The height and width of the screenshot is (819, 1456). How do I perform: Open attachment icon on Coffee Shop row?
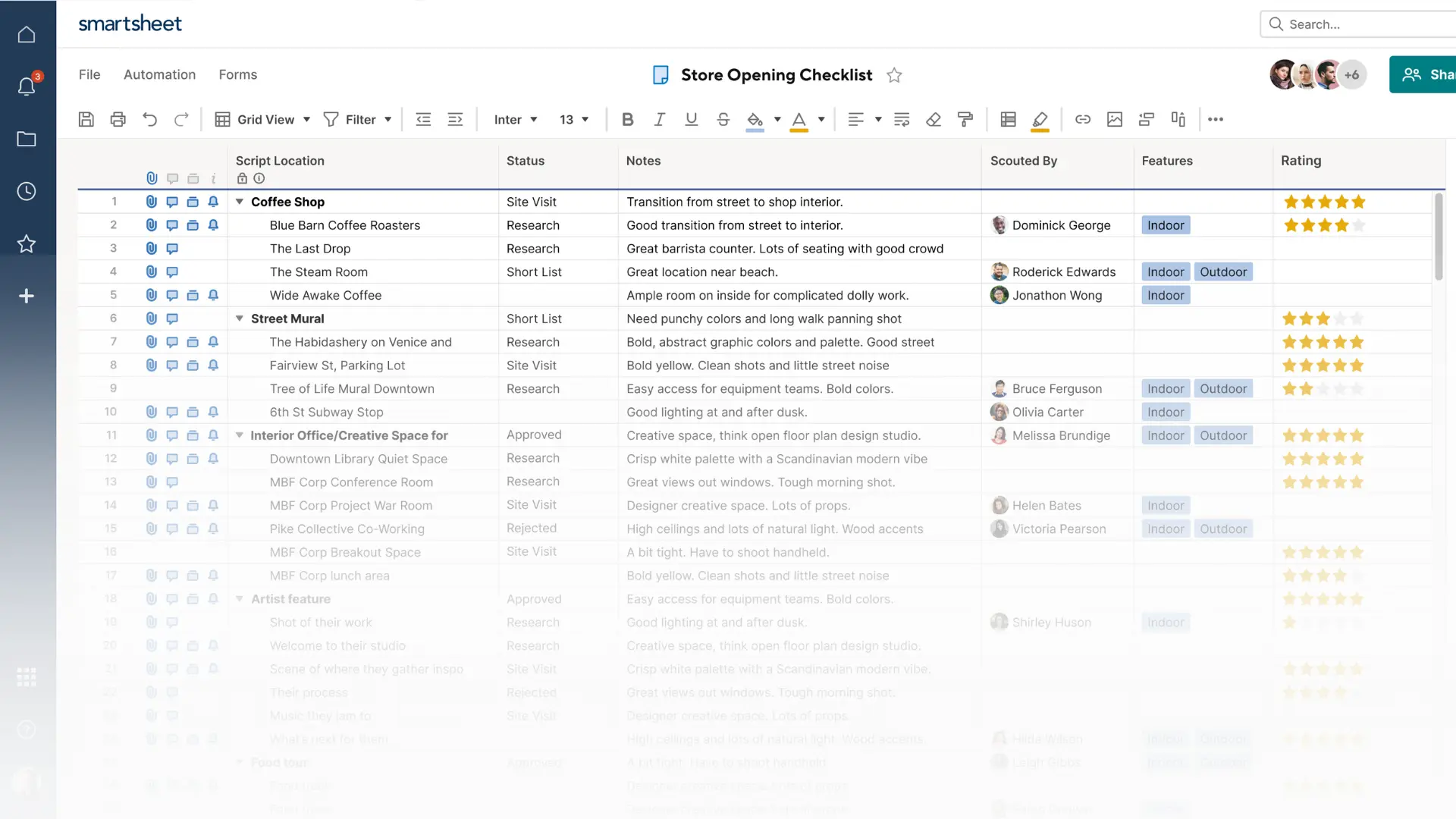pos(152,202)
